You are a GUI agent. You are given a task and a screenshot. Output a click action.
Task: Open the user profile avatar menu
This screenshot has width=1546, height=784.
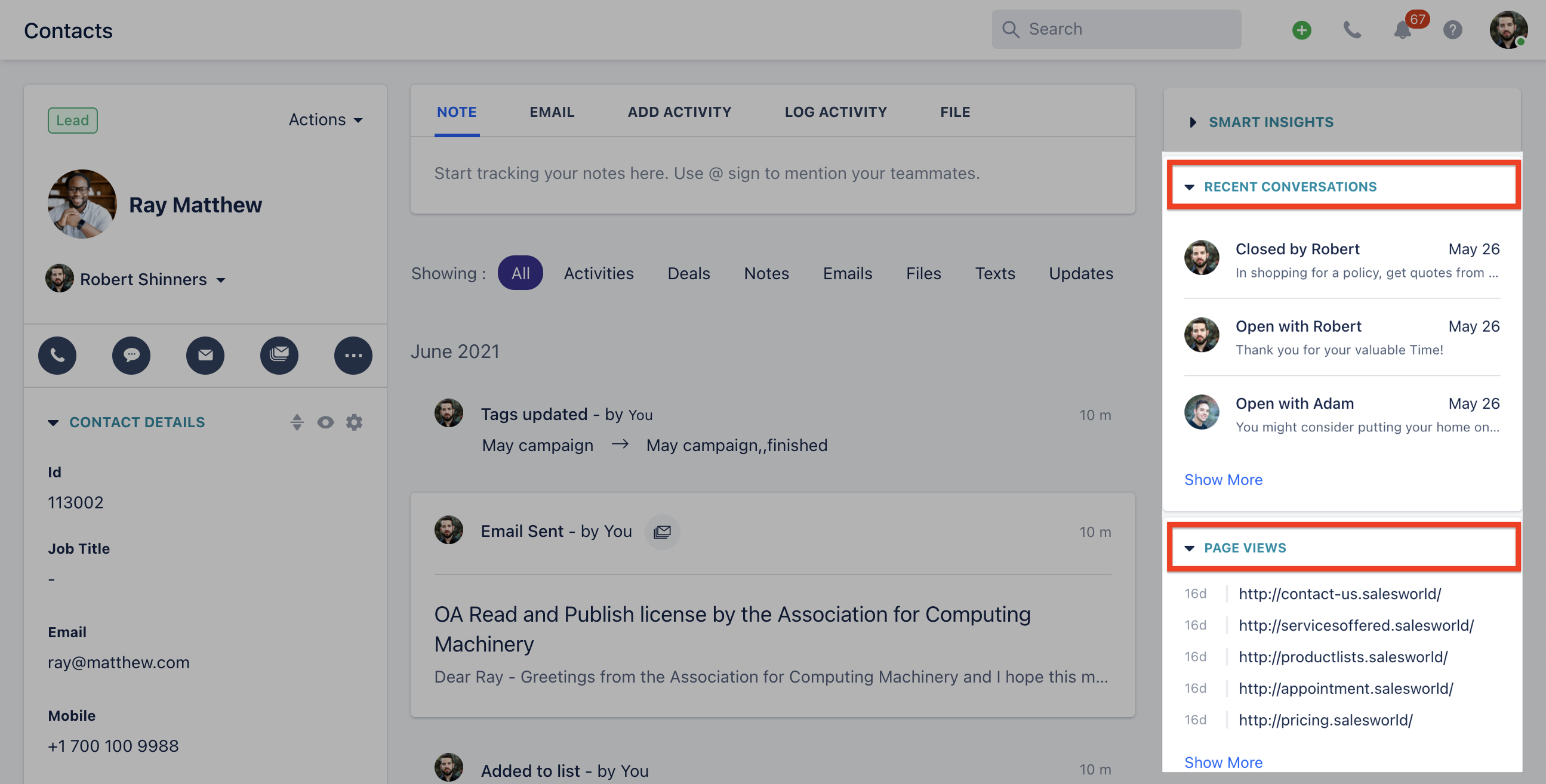[1508, 30]
